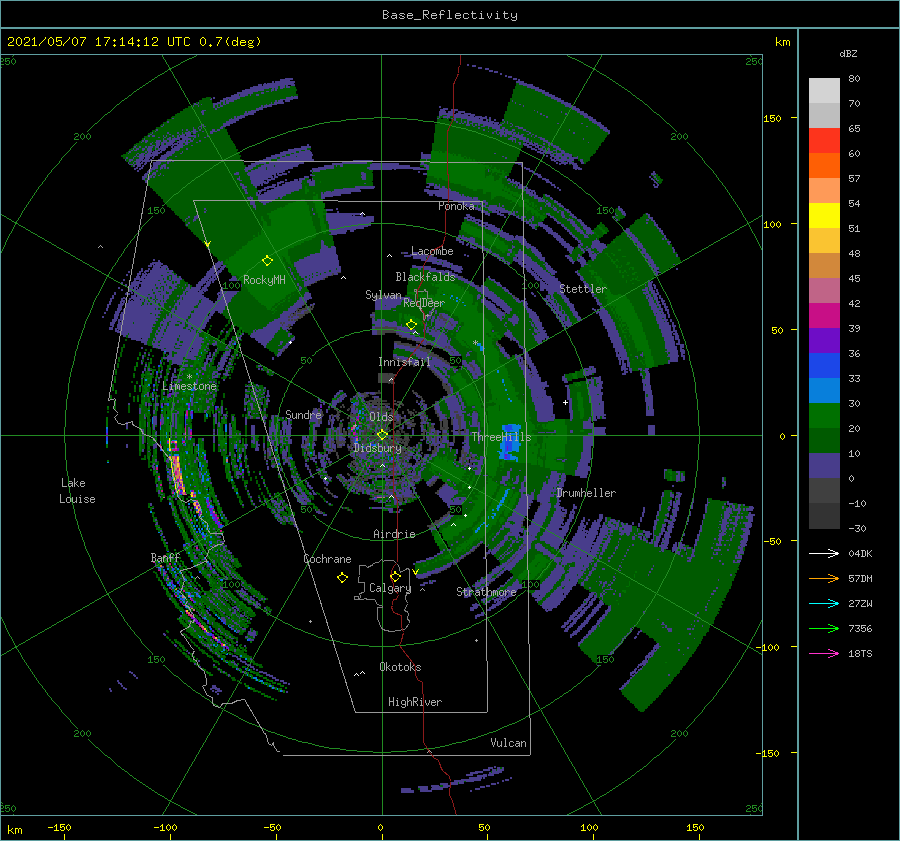This screenshot has height=841, width=900.
Task: Select the red 60-65 dBZ swatch
Action: [x=824, y=141]
